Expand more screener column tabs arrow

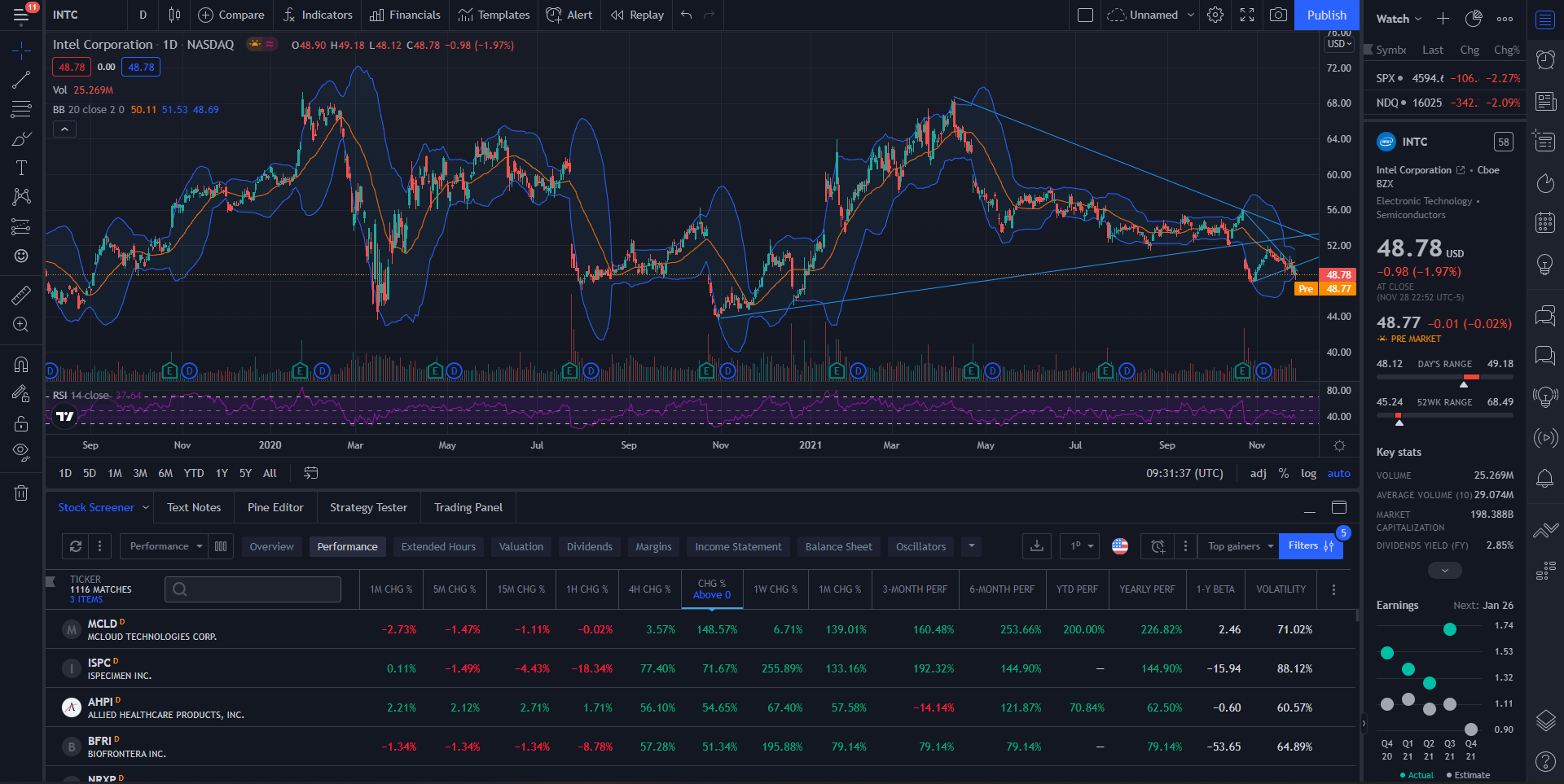pyautogui.click(x=971, y=546)
